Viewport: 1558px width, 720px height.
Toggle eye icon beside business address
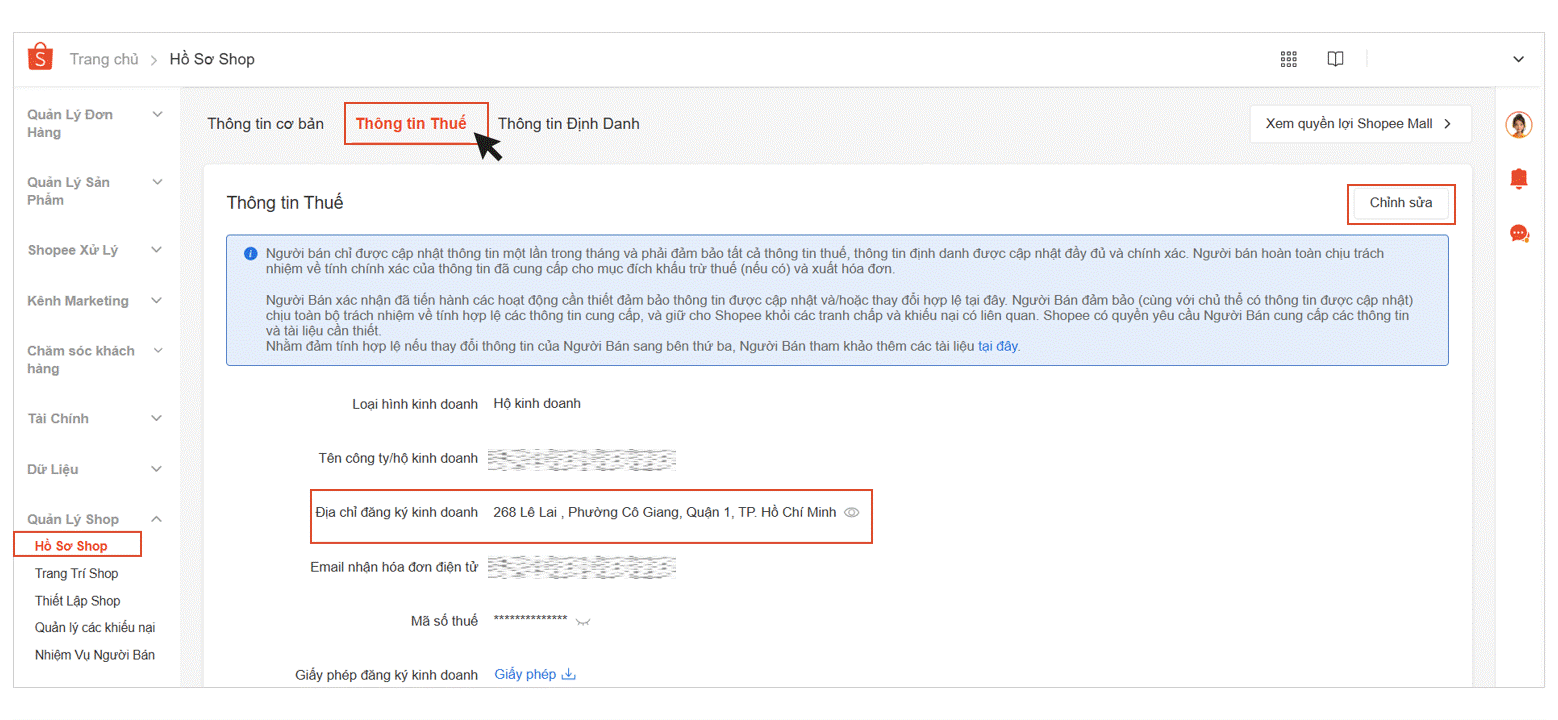(852, 513)
